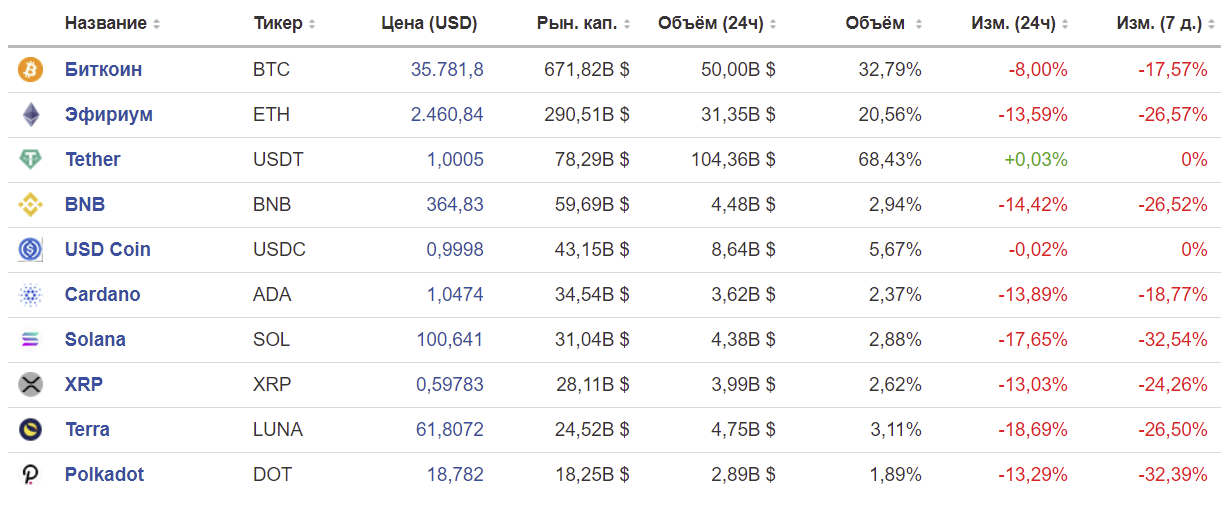Screen dimensions: 1225x516
Task: Click volume share 1,89%
Action: point(895,475)
